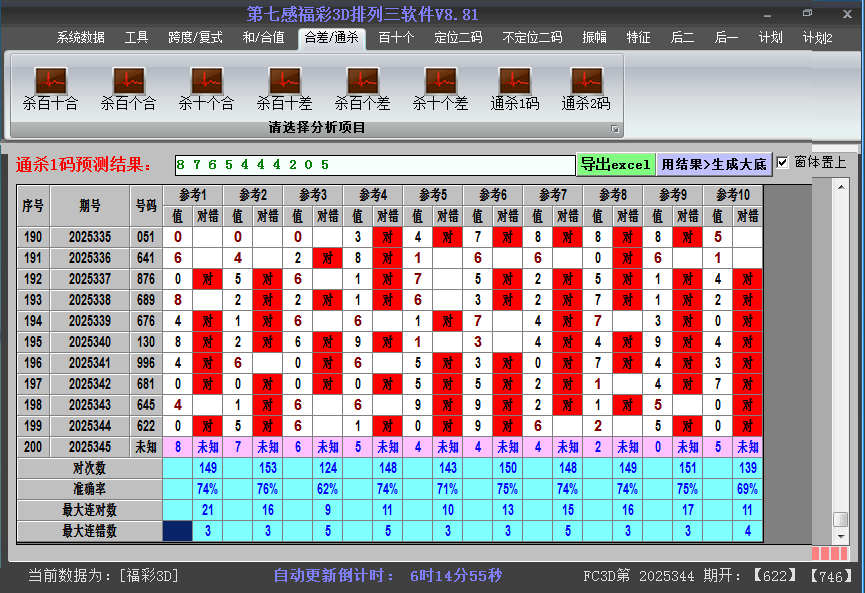Screen dimensions: 865x593
Task: Select the 杀十个差 icon
Action: click(x=440, y=88)
